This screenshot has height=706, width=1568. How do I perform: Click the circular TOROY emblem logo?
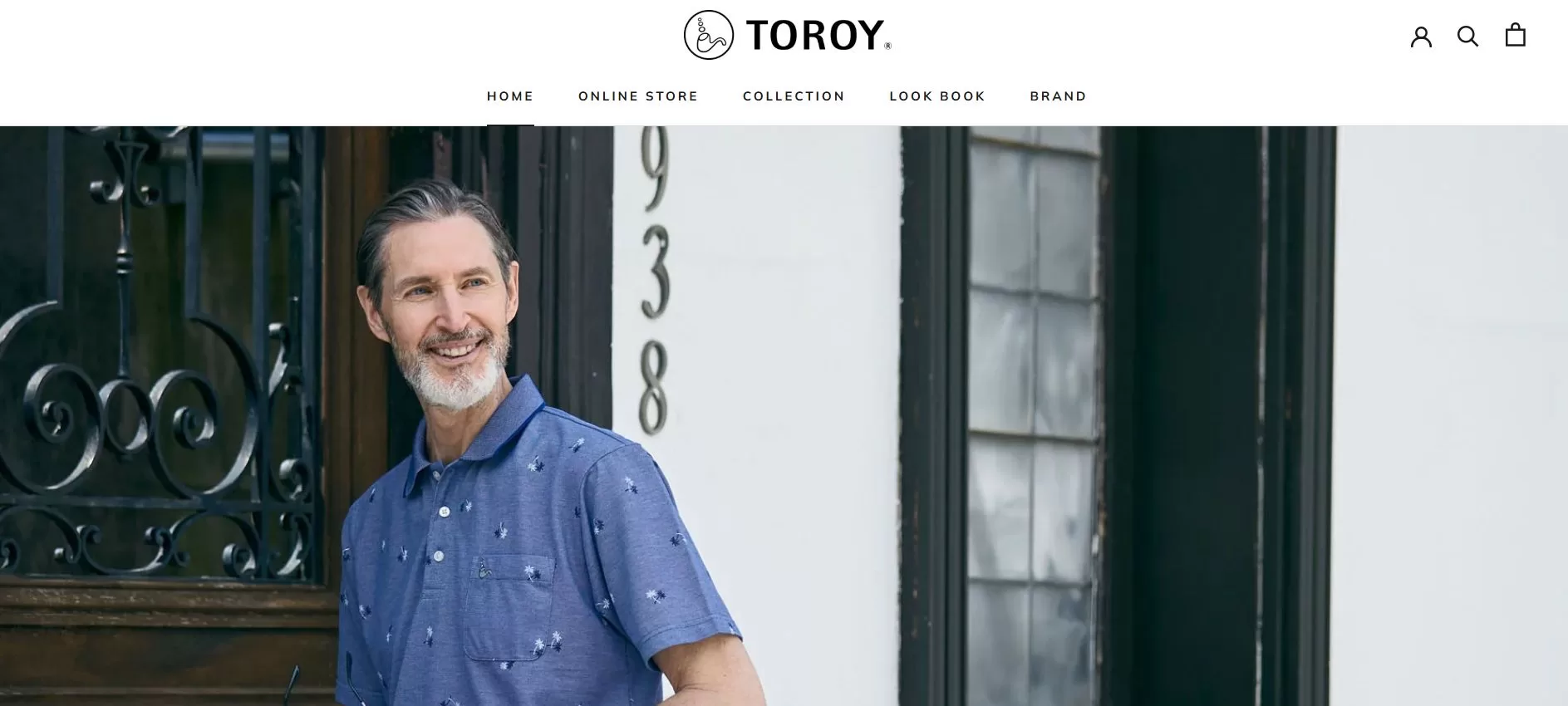click(708, 35)
